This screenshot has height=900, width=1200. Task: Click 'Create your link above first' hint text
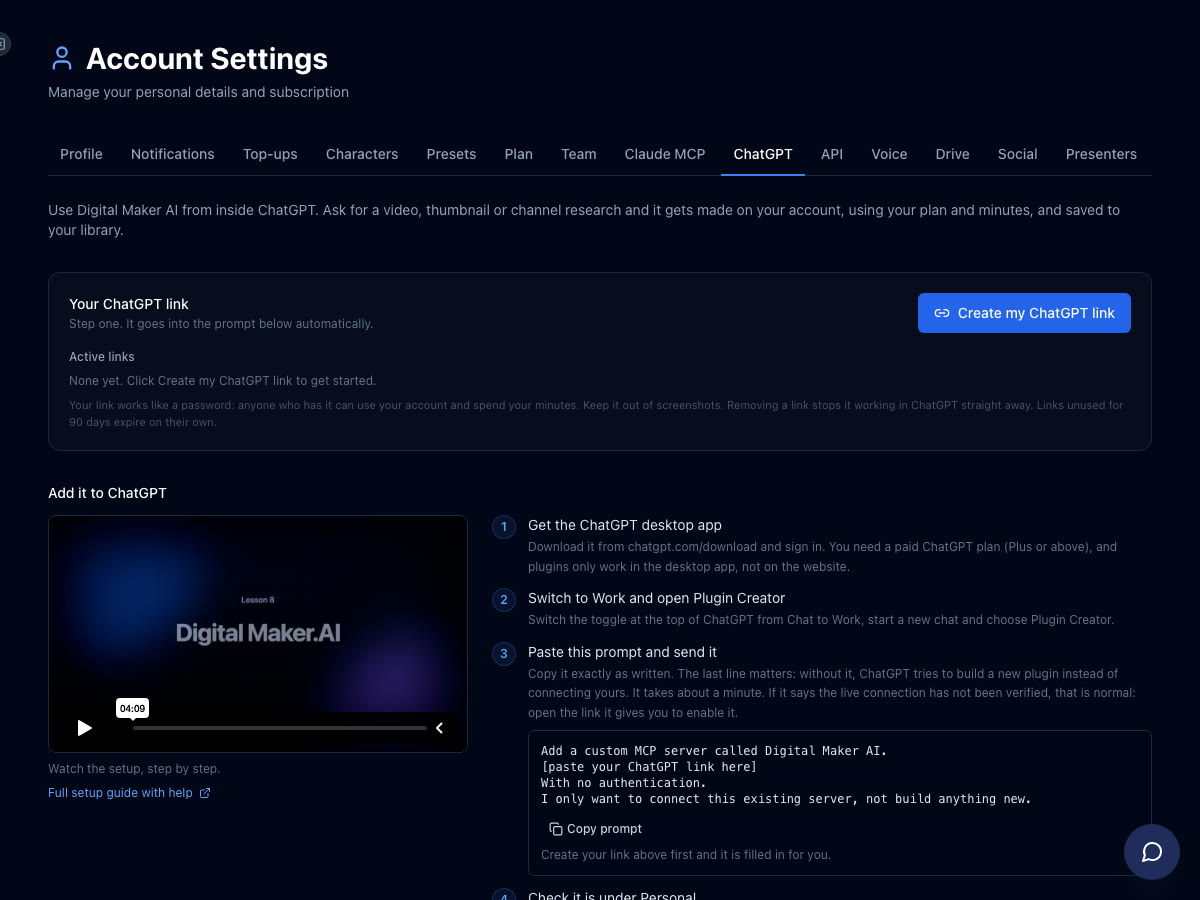pyautogui.click(x=686, y=855)
